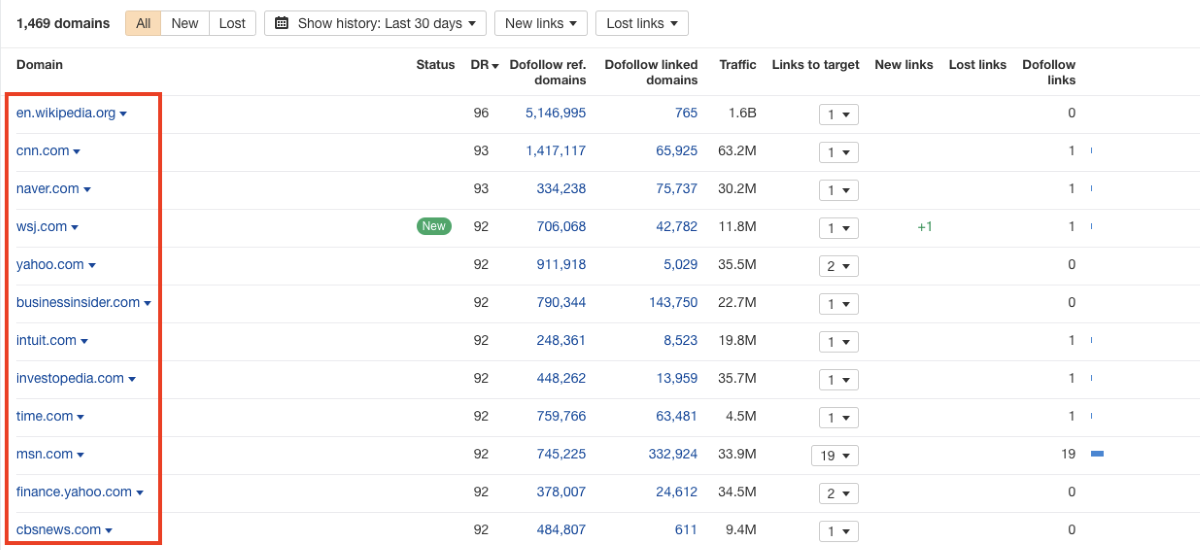Expand the 2 links dropdown for yahoo.com
Image resolution: width=1200 pixels, height=550 pixels.
tap(838, 266)
